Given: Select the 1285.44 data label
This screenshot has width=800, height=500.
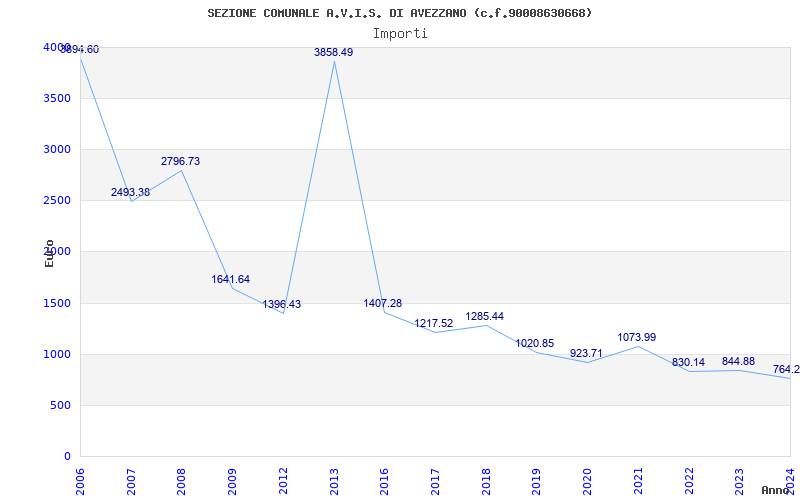Looking at the screenshot, I should [485, 316].
